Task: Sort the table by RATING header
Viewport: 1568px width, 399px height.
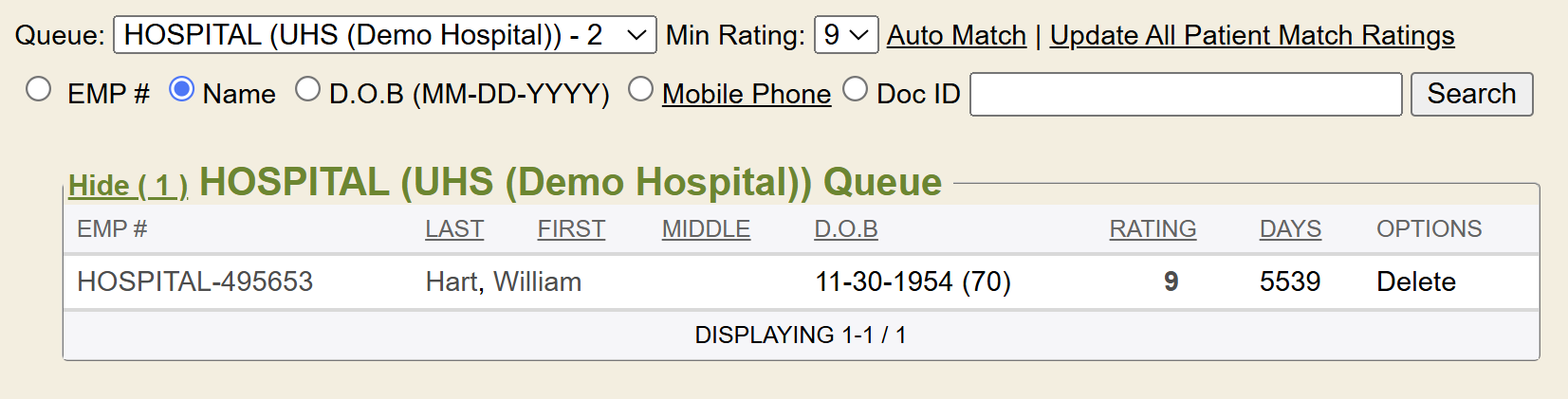Action: [1153, 229]
